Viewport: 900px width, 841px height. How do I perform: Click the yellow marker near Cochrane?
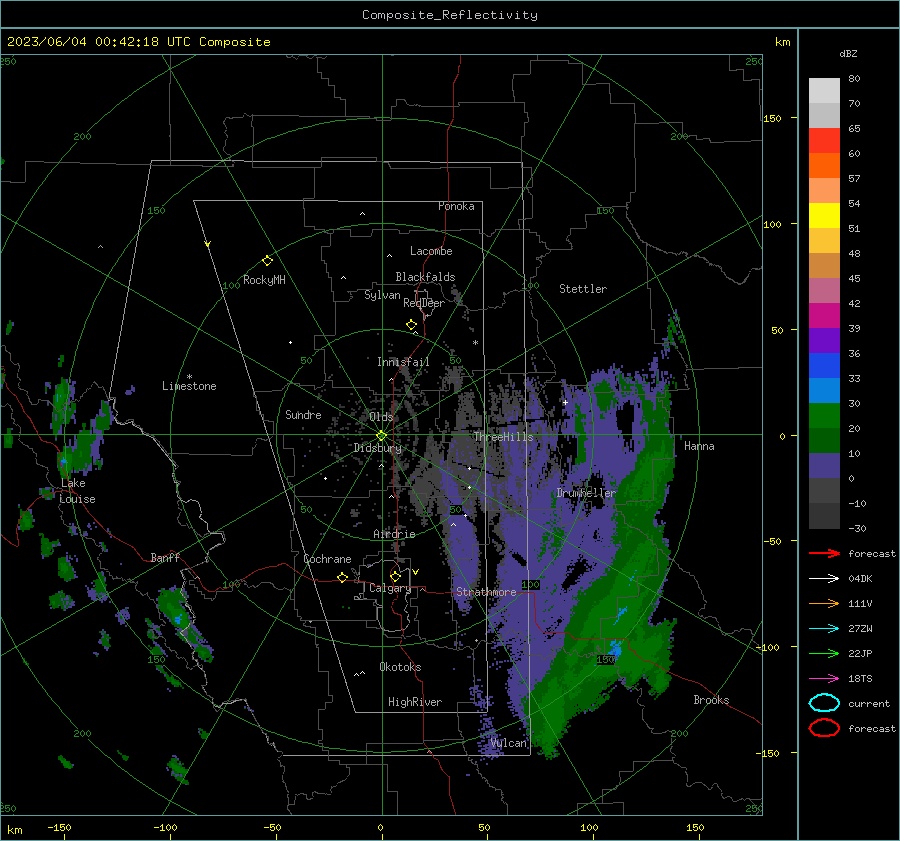(342, 578)
